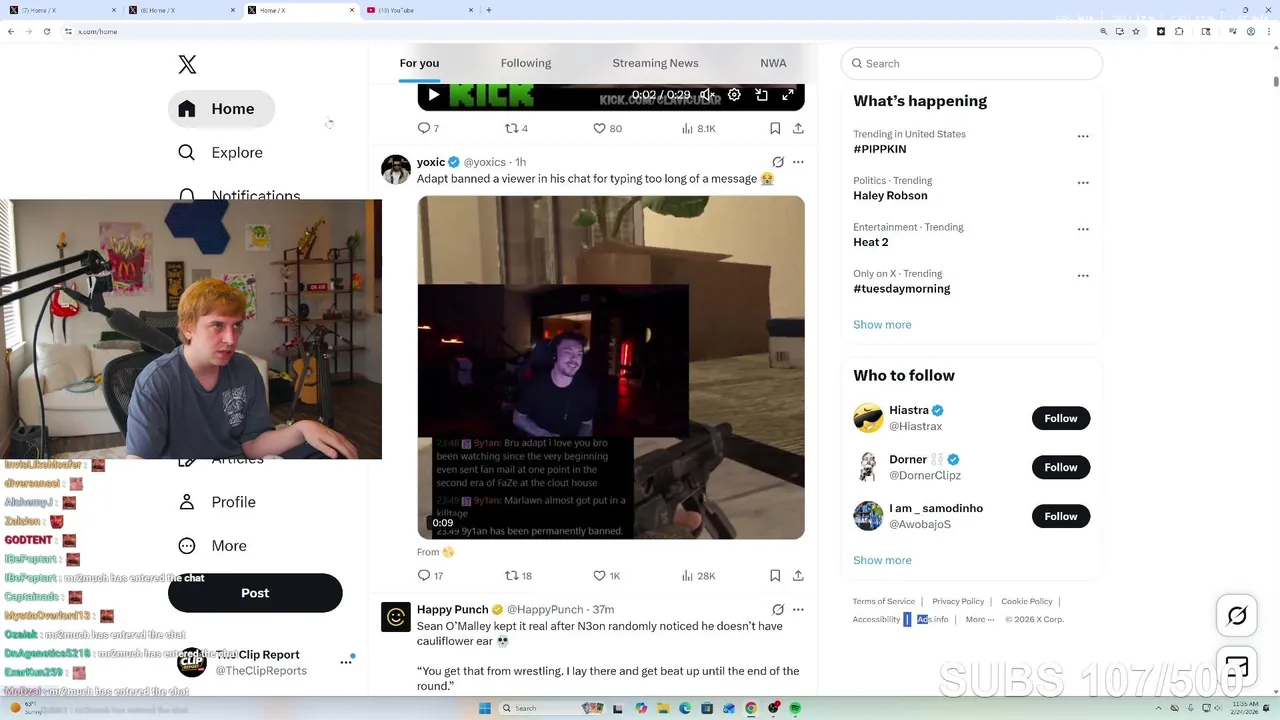Bookmark yoxic's post
The width and height of the screenshot is (1280, 720).
point(775,576)
